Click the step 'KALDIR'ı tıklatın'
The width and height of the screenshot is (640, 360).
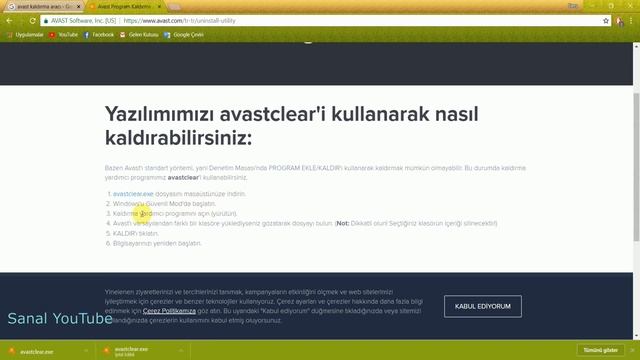(x=136, y=233)
